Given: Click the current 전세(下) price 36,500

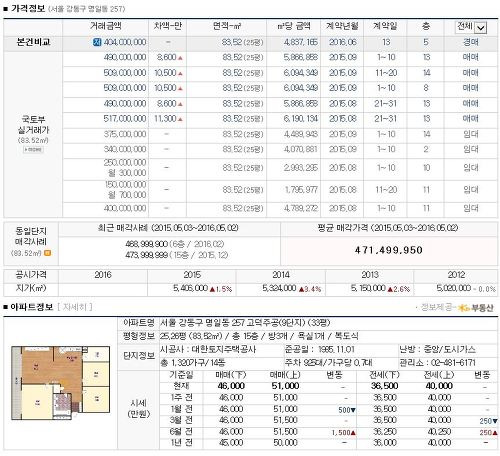Looking at the screenshot, I should [385, 386].
